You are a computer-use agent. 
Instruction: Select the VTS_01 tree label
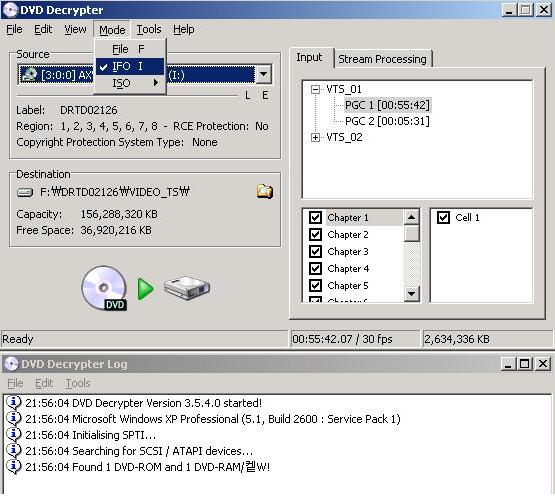(344, 89)
